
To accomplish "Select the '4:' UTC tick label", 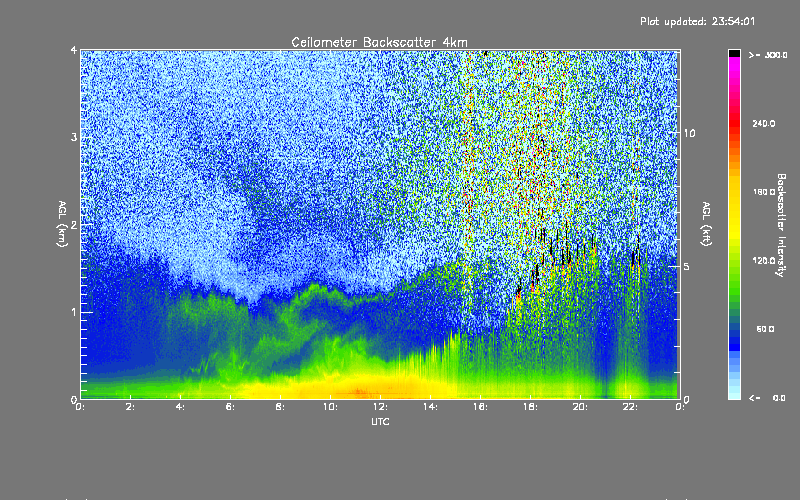I will (181, 407).
